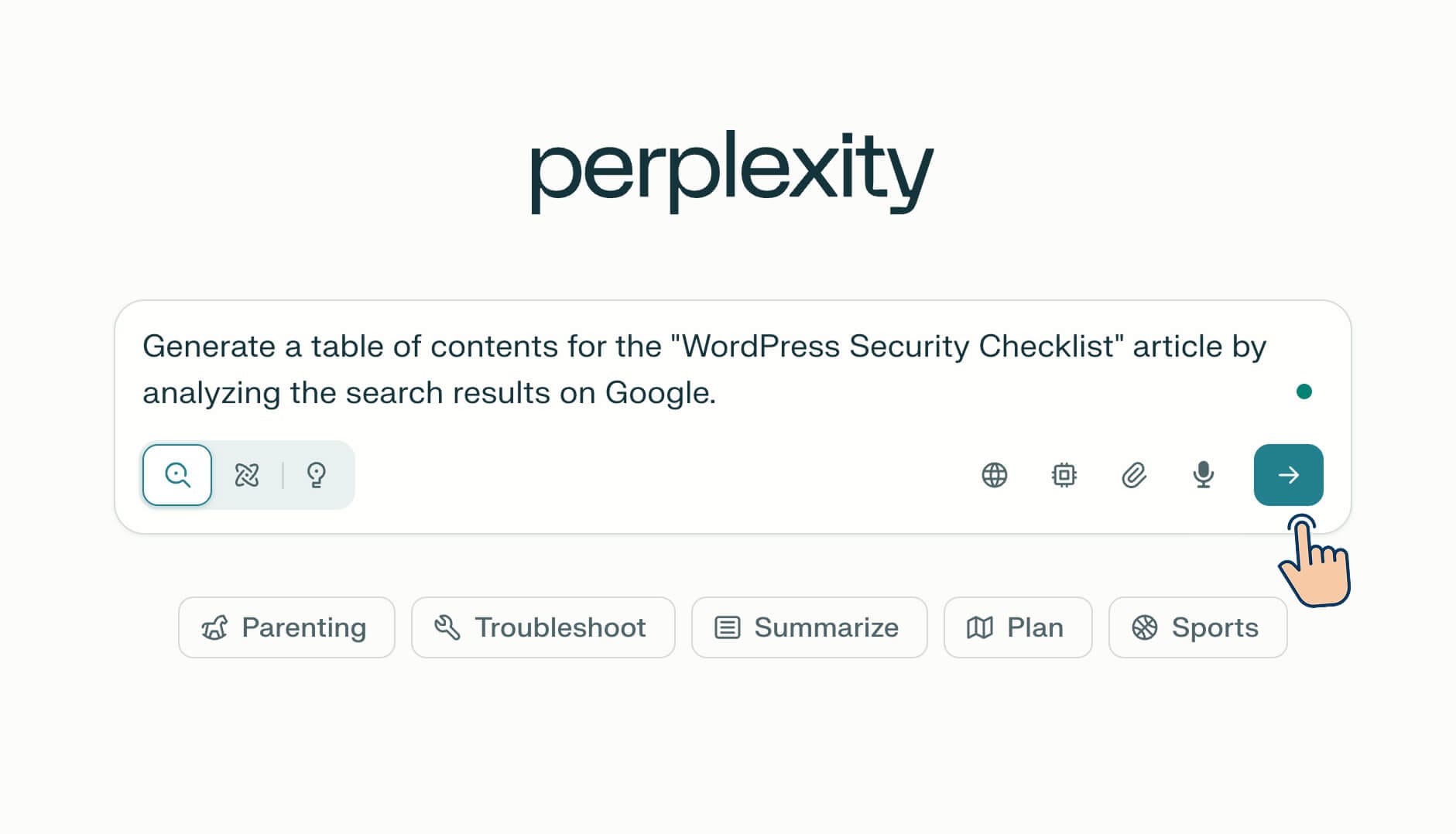The height and width of the screenshot is (834, 1456).
Task: Click the map icon on the Plan chip
Action: 980,627
